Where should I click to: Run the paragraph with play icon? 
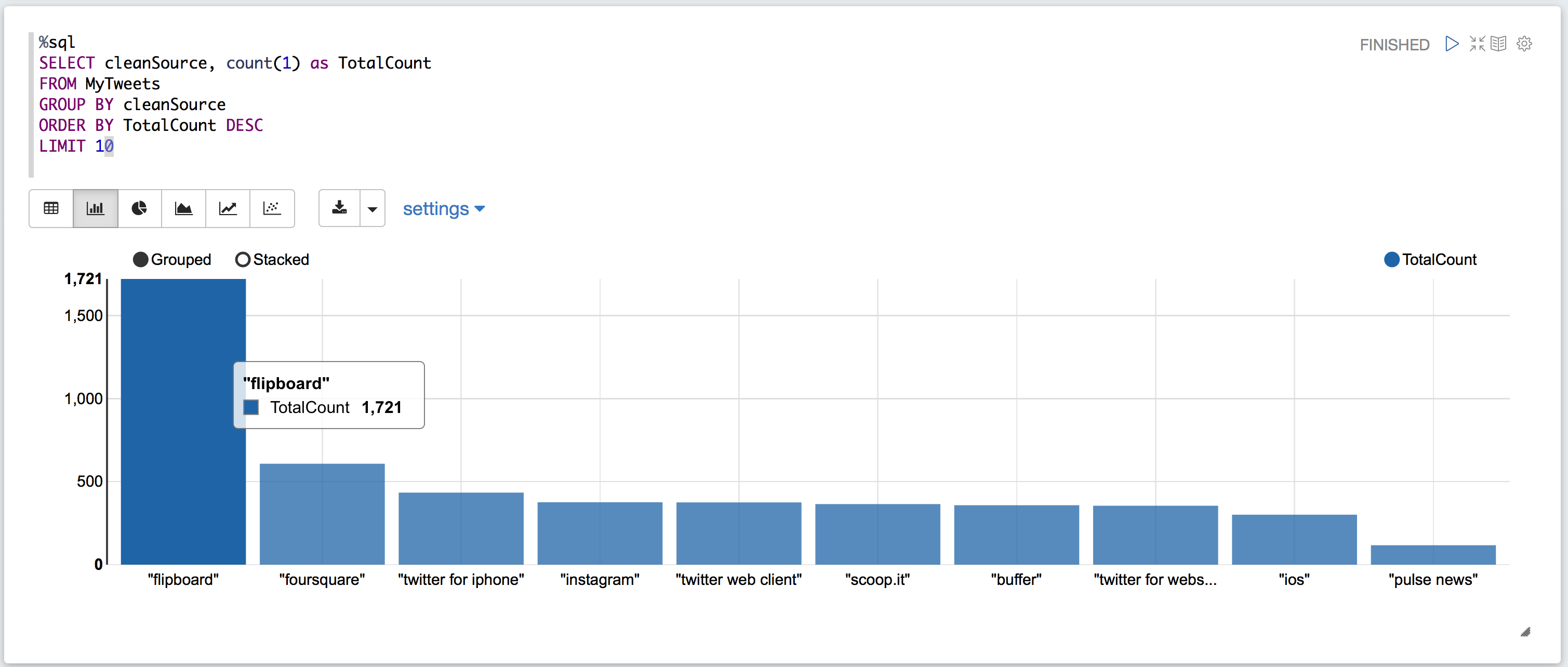point(1452,44)
